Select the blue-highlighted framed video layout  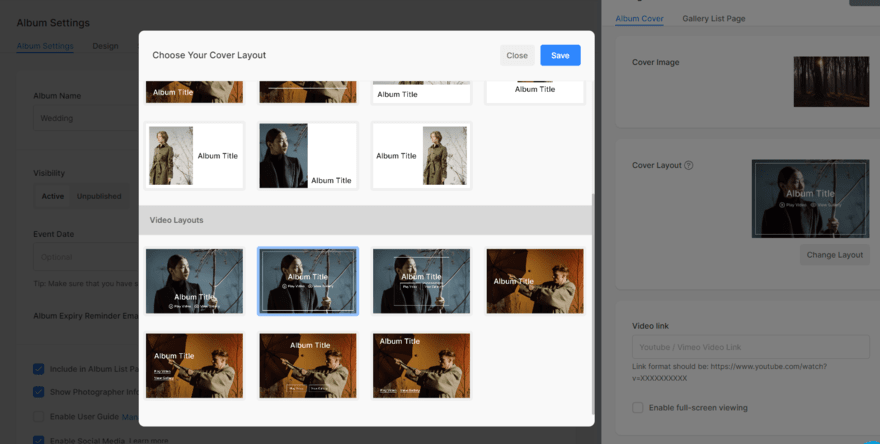point(308,281)
